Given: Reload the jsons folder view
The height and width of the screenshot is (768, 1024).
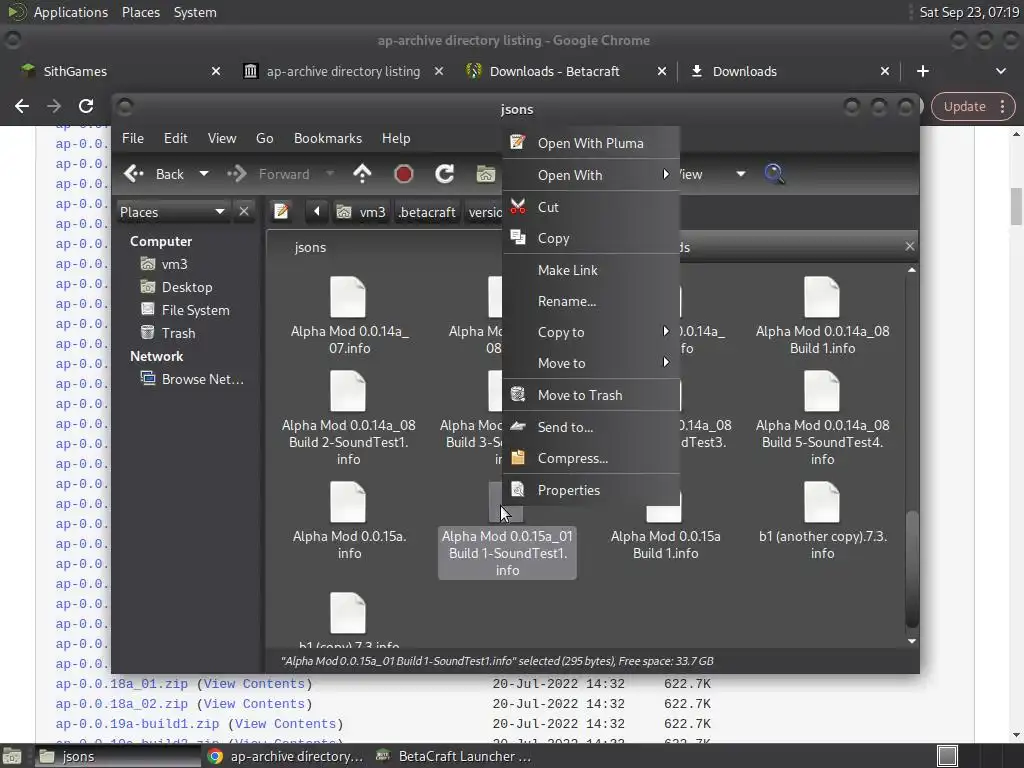Looking at the screenshot, I should coord(445,174).
